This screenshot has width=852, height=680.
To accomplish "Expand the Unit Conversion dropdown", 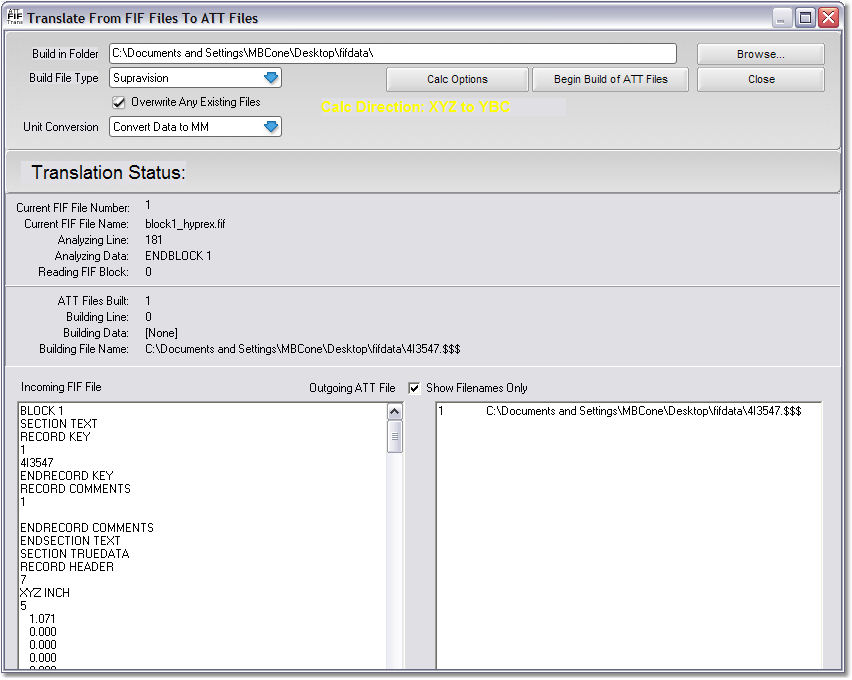I will tap(270, 127).
